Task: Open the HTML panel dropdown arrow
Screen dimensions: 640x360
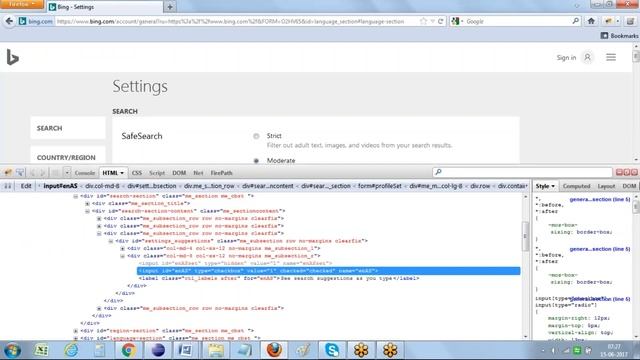Action: pyautogui.click(x=122, y=173)
